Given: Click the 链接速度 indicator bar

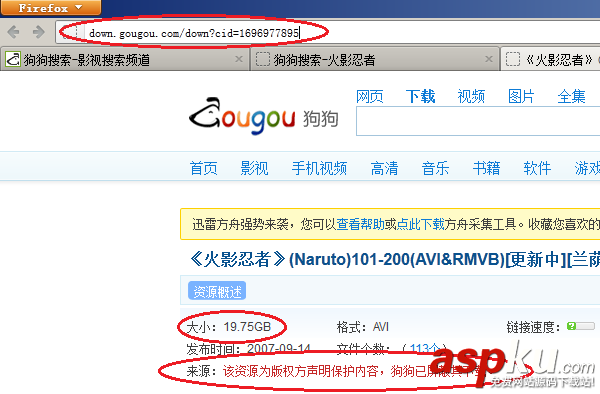Looking at the screenshot, I should tap(581, 326).
